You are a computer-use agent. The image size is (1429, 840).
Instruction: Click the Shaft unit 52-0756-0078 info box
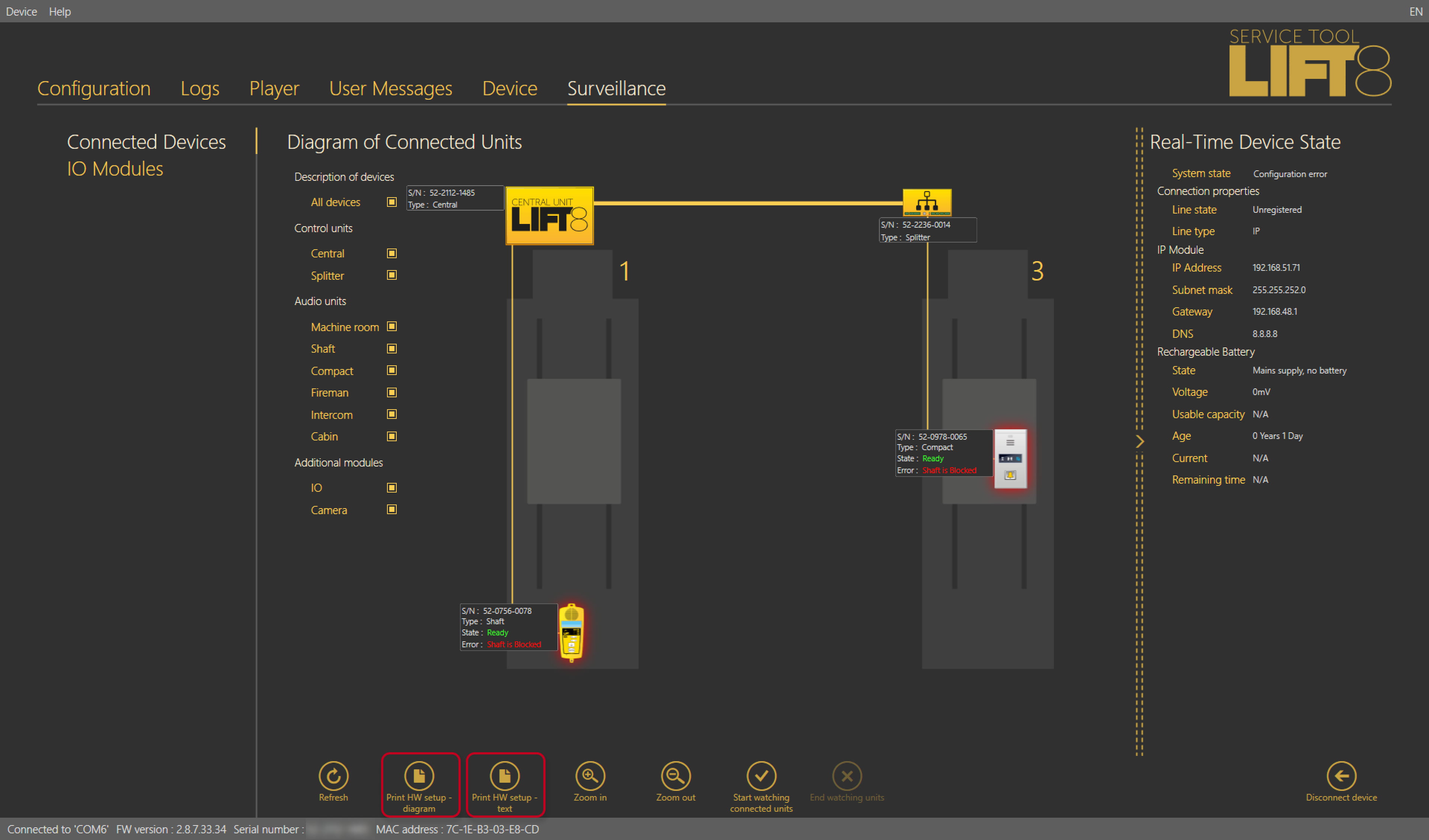pos(509,628)
